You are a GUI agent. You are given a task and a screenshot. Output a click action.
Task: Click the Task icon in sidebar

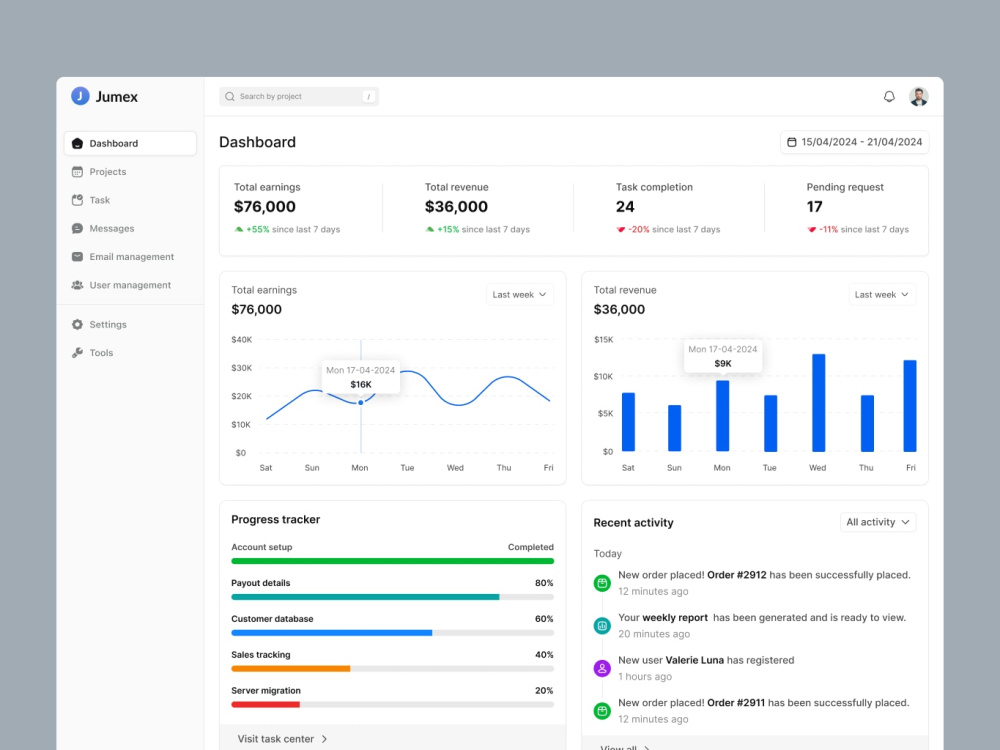pos(77,200)
